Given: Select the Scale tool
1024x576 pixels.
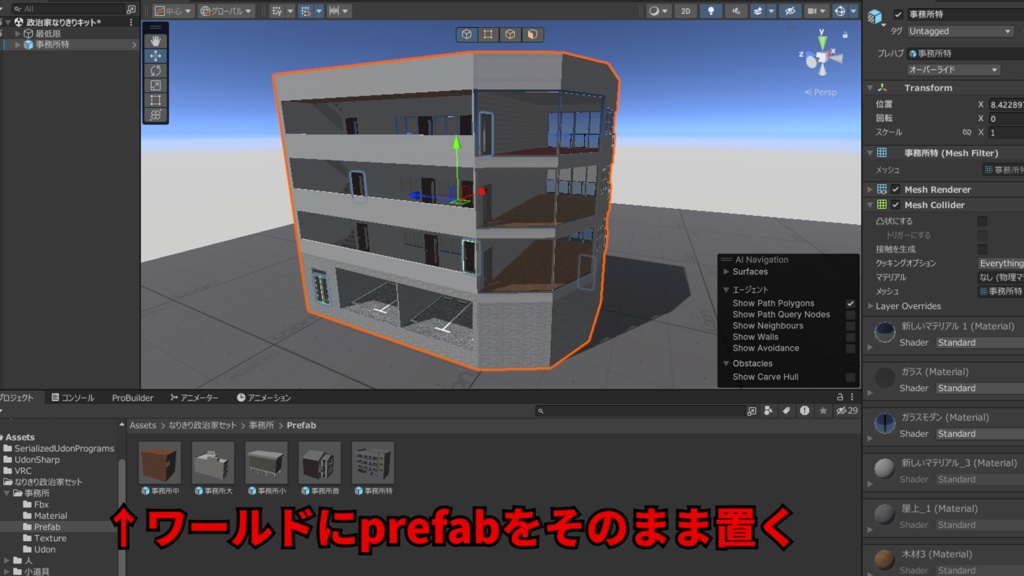Looking at the screenshot, I should 155,86.
